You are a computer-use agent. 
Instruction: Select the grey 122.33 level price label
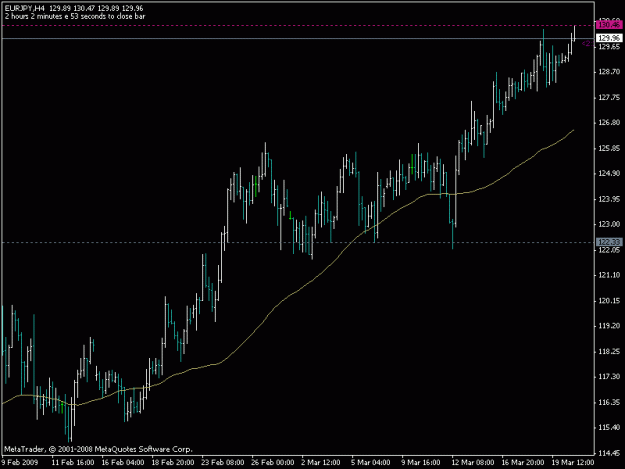coord(609,242)
